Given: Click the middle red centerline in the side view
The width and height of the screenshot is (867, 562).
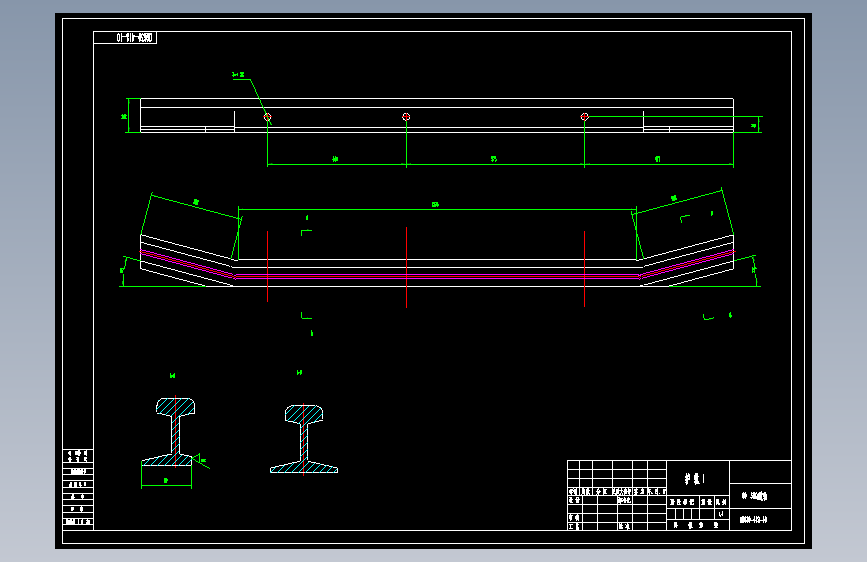Looking at the screenshot, I should click(x=406, y=267).
